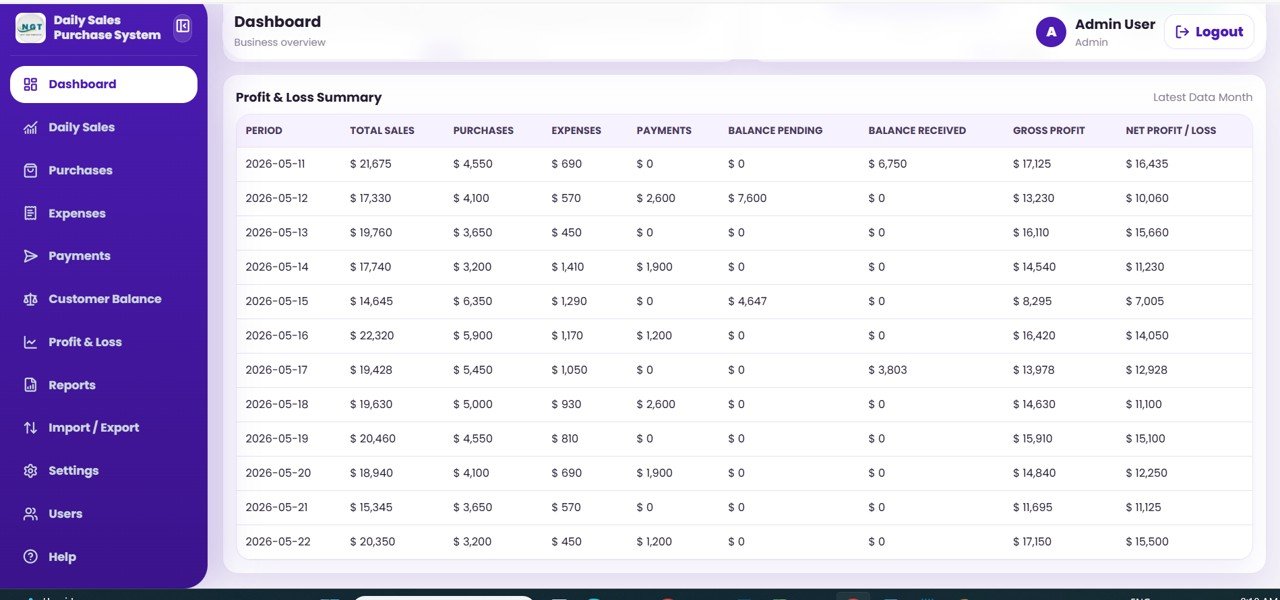Click balance pending value $ 4,647
The width and height of the screenshot is (1280, 600).
pos(747,301)
